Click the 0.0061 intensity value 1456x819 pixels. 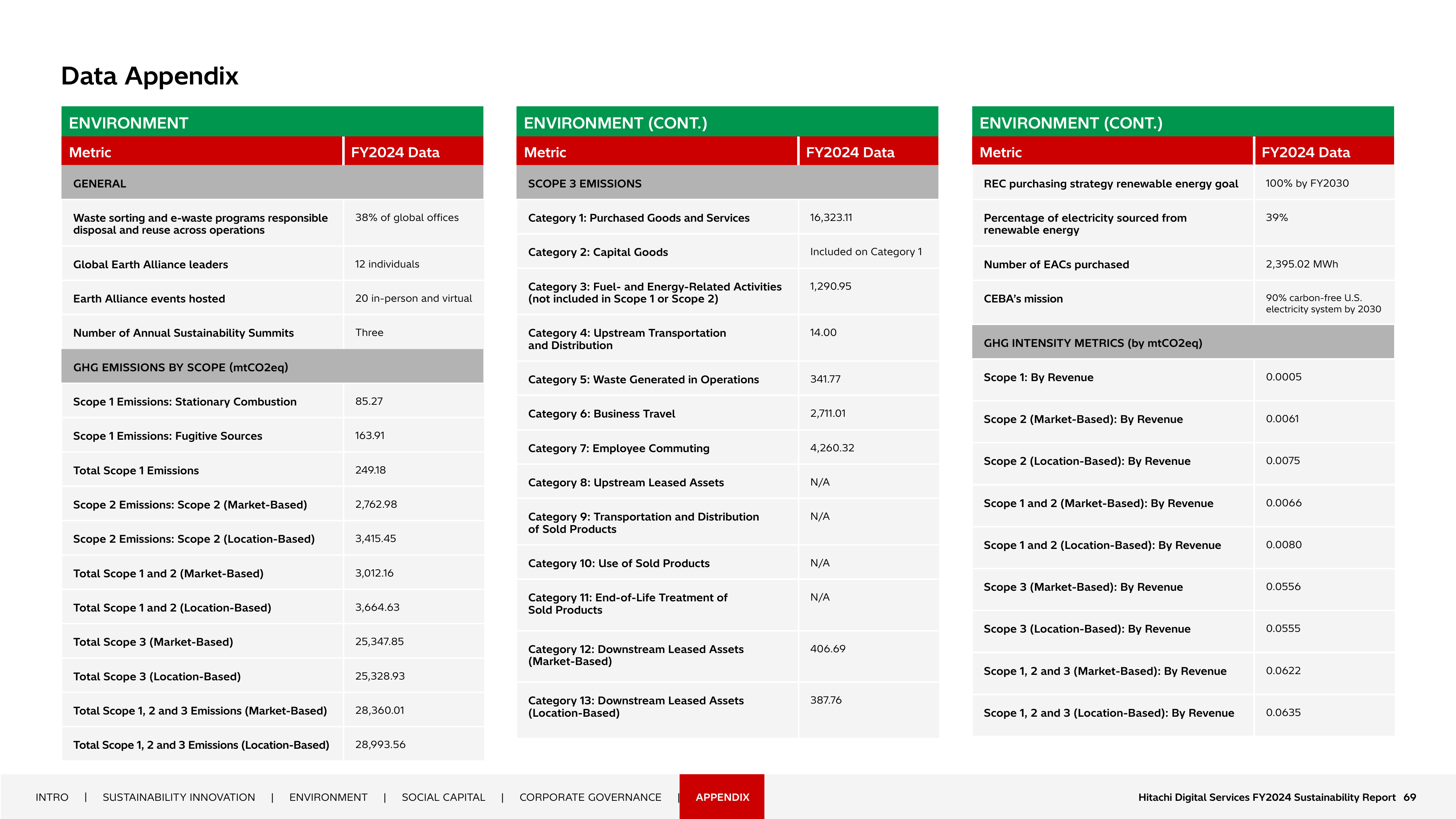[1282, 419]
